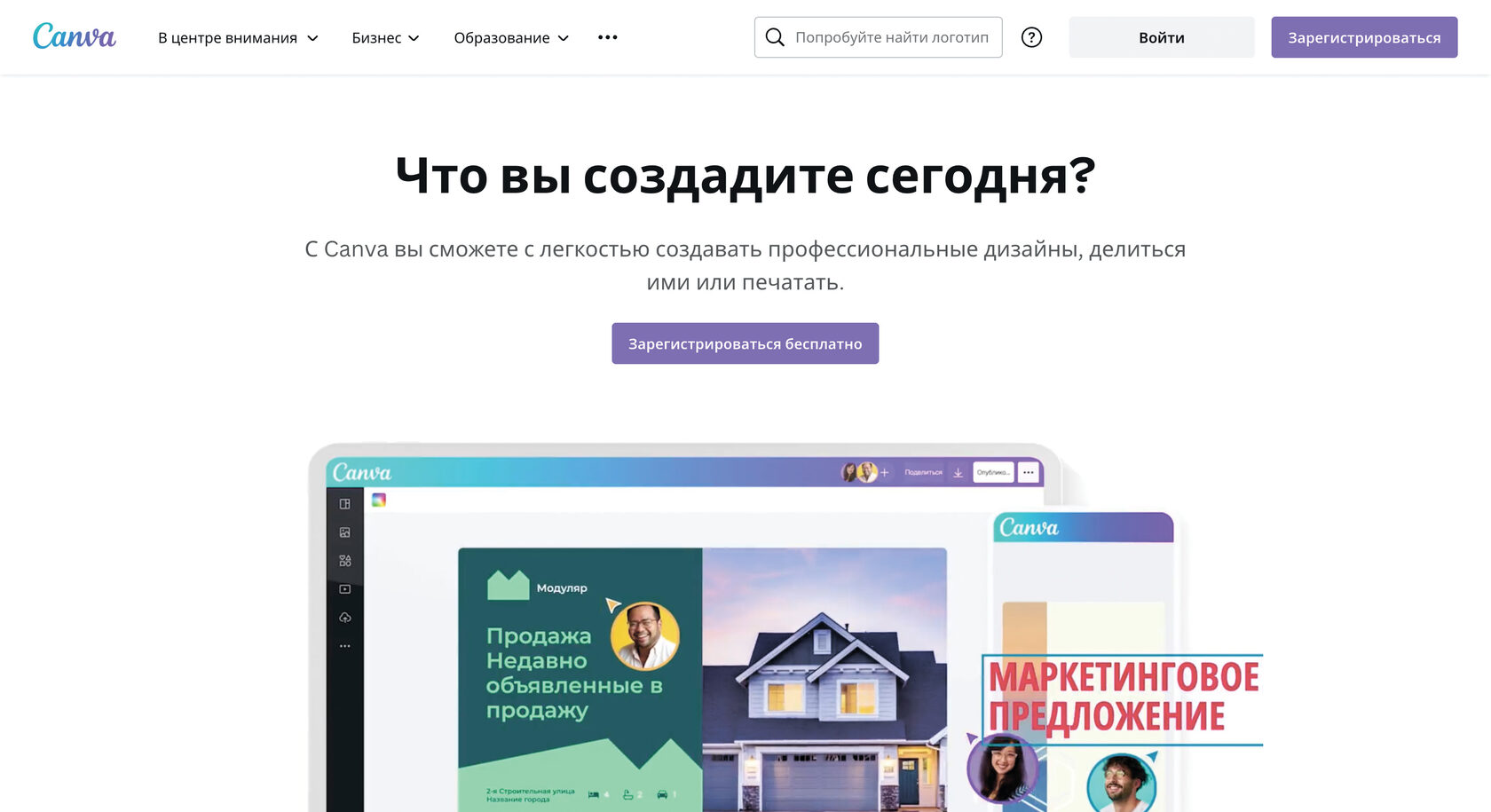Click the woman's avatar in the purple circle
The image size is (1491, 812).
click(1003, 769)
